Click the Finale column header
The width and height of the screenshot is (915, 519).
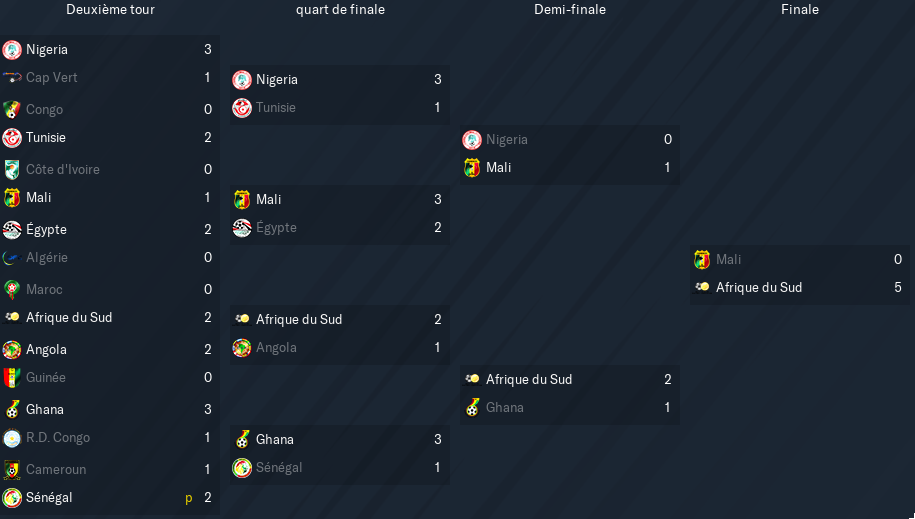tap(799, 9)
